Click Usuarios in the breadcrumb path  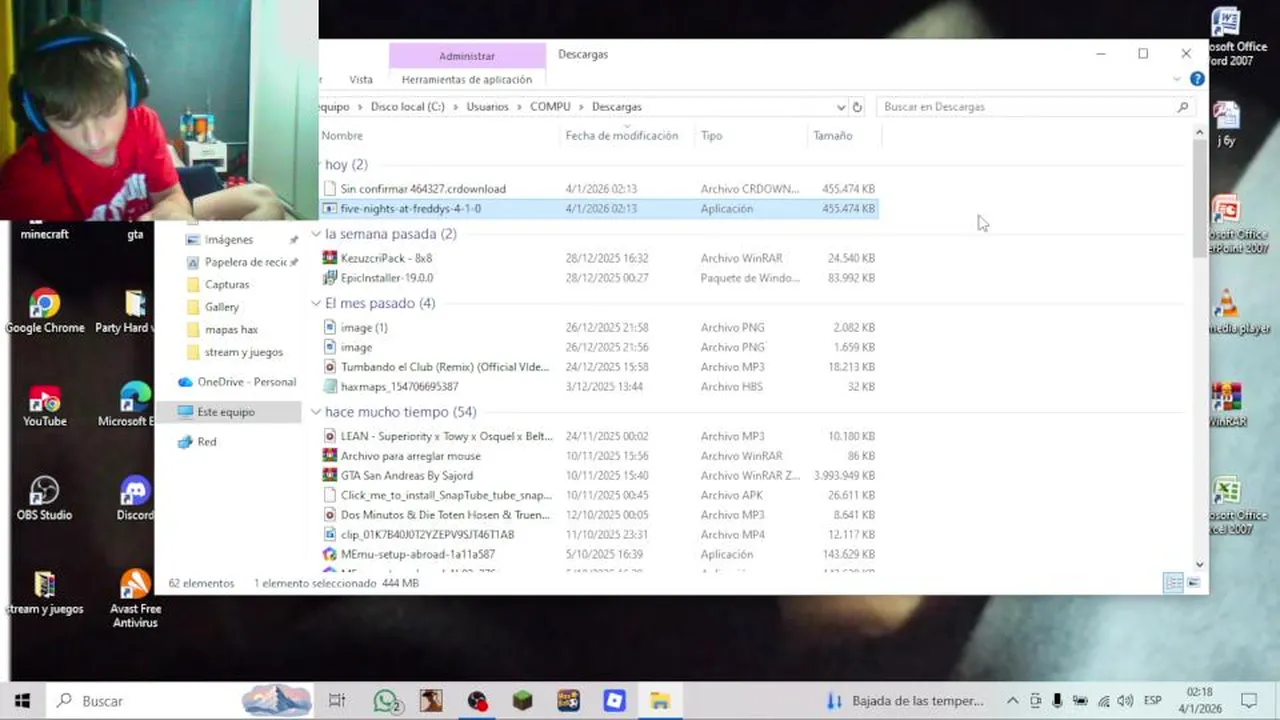pos(487,107)
